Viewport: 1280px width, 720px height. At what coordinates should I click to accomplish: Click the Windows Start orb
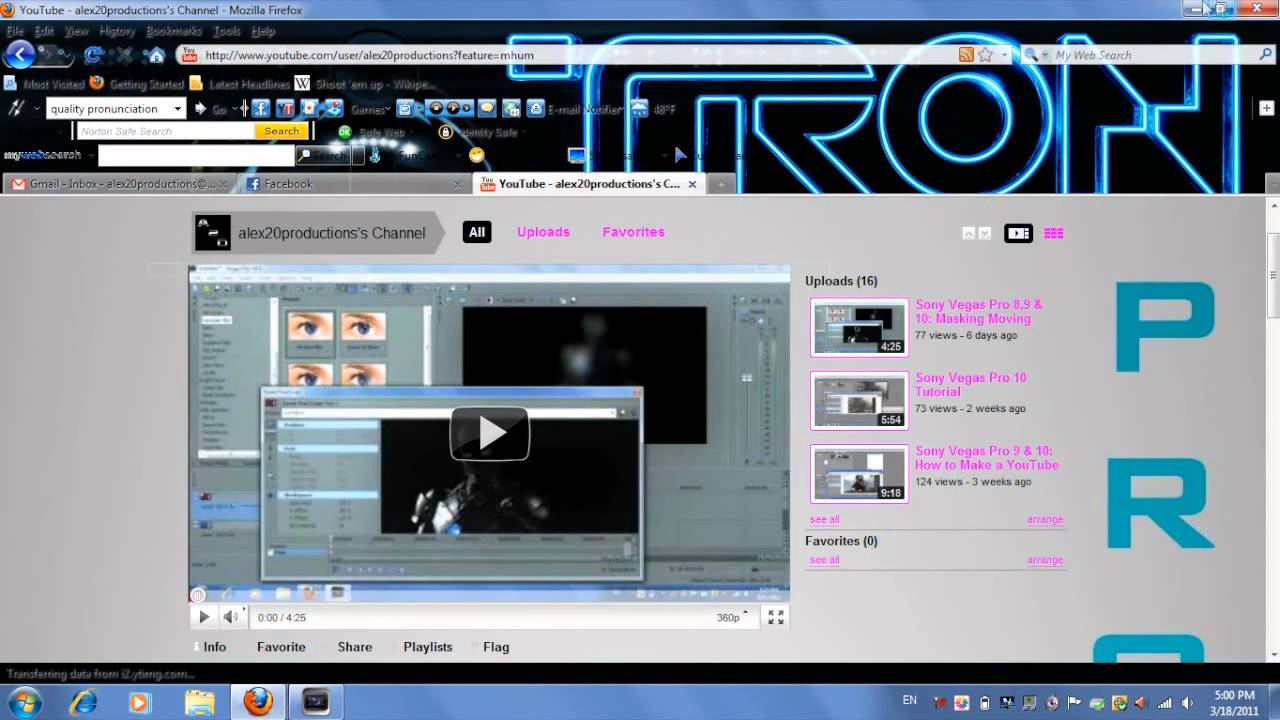(24, 702)
